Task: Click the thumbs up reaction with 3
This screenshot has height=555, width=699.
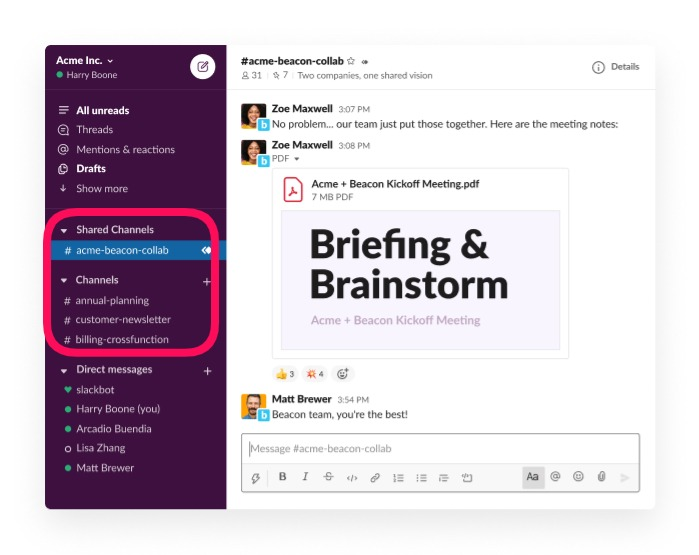Action: click(285, 374)
